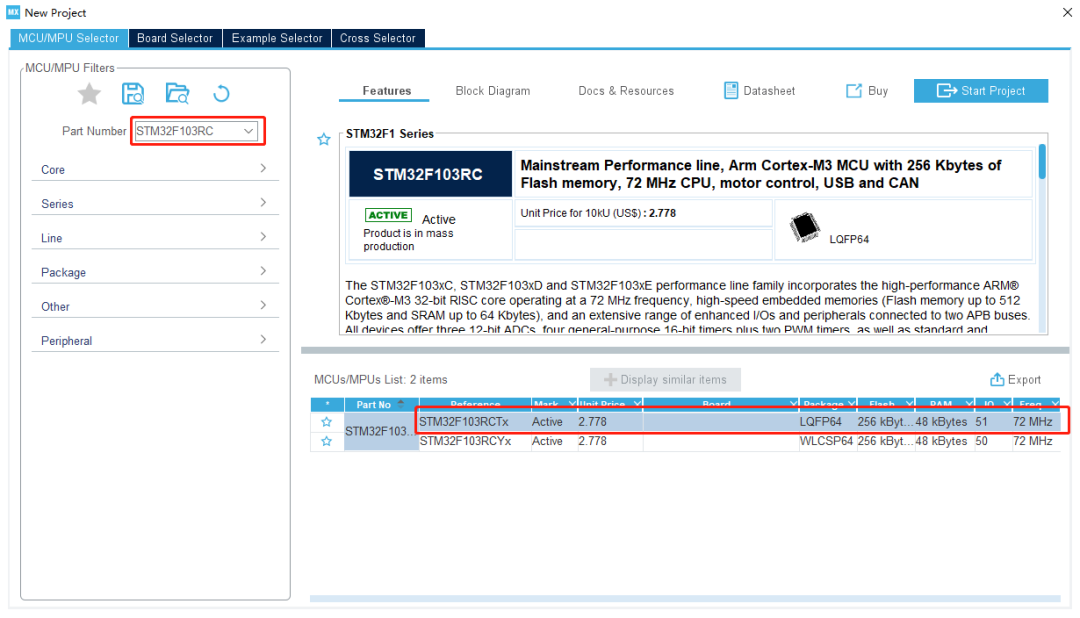Open the Flash column filter dropdown
This screenshot has width=1080, height=618.
(909, 404)
